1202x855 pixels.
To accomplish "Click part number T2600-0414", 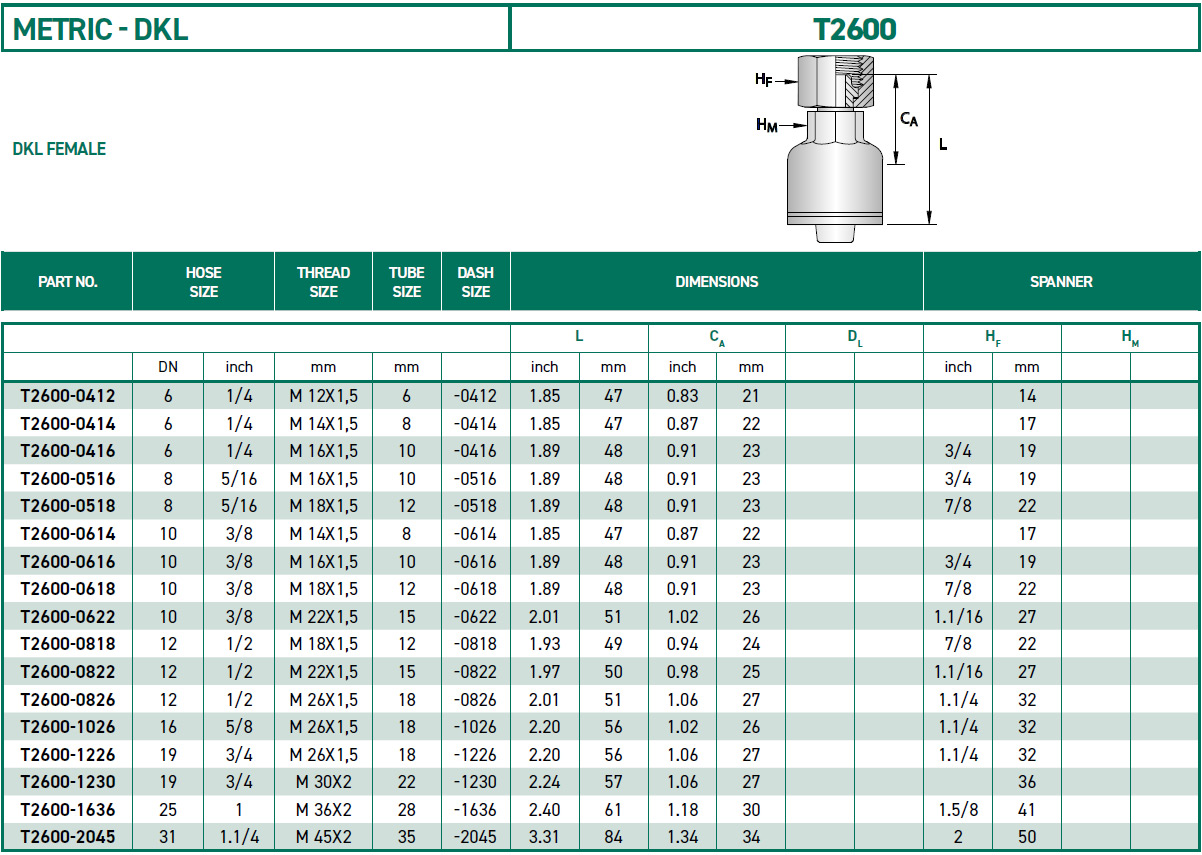I will click(x=67, y=424).
